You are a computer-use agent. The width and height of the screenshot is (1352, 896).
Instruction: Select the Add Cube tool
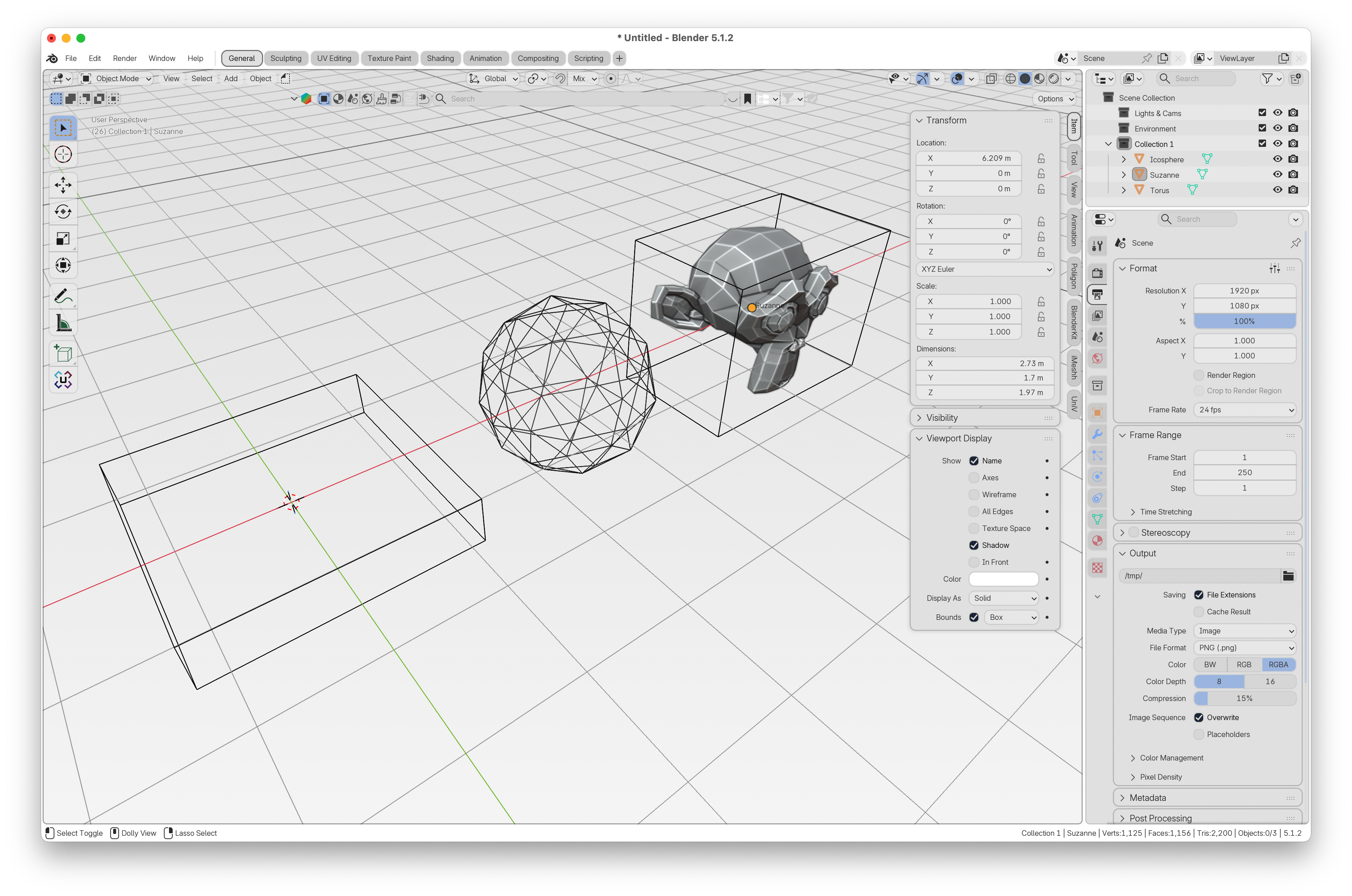63,354
